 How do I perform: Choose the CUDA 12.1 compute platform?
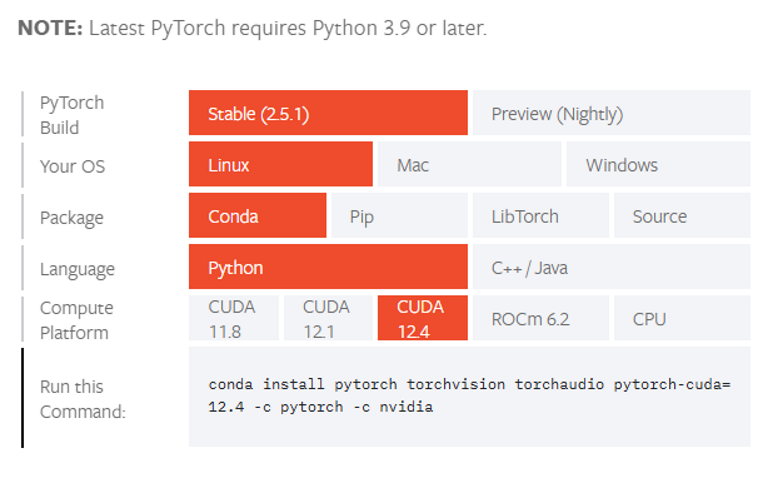(327, 319)
